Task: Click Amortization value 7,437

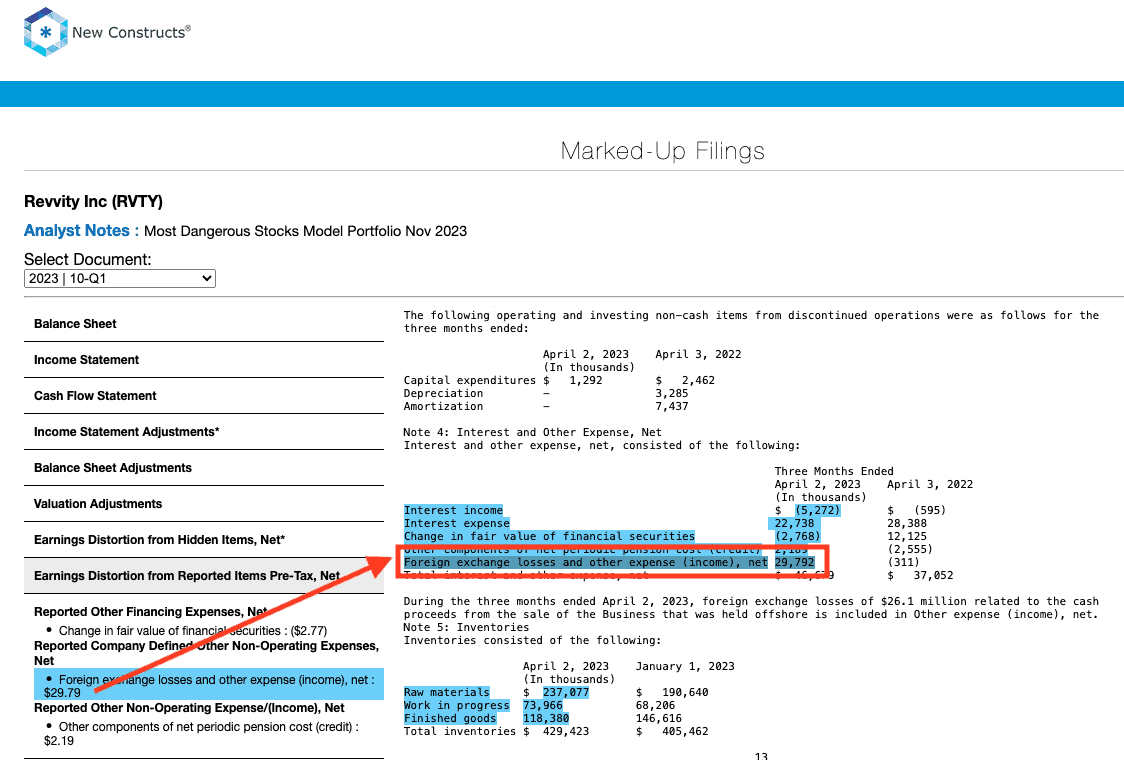Action: 672,407
